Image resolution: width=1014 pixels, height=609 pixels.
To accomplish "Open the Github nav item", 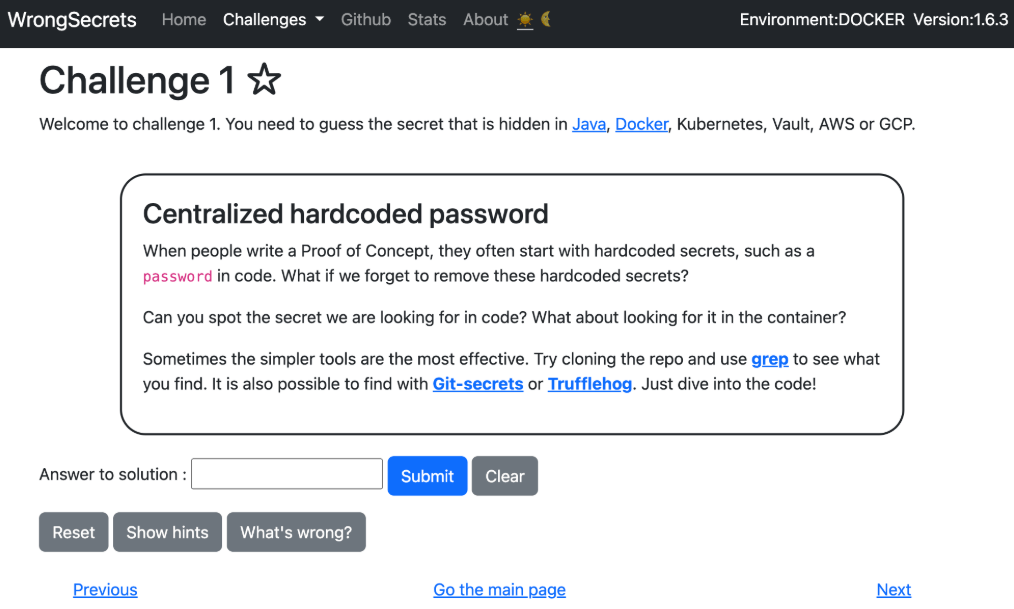I will pyautogui.click(x=366, y=20).
